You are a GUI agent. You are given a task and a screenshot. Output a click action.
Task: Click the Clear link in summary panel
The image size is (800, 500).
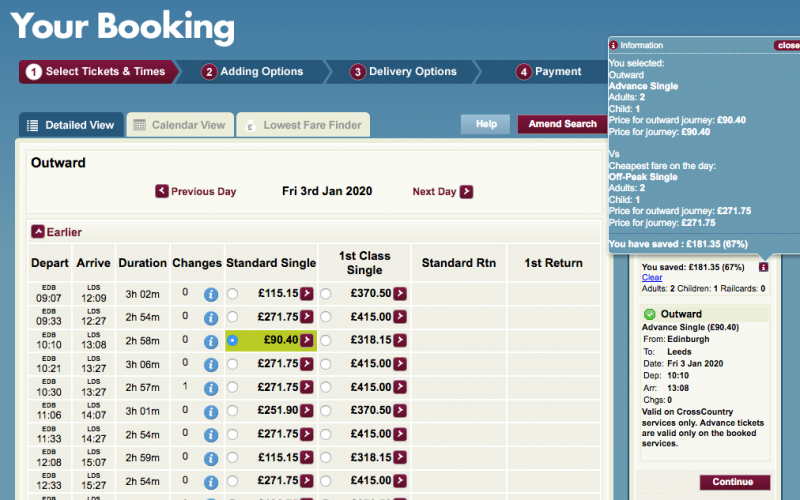pos(652,278)
